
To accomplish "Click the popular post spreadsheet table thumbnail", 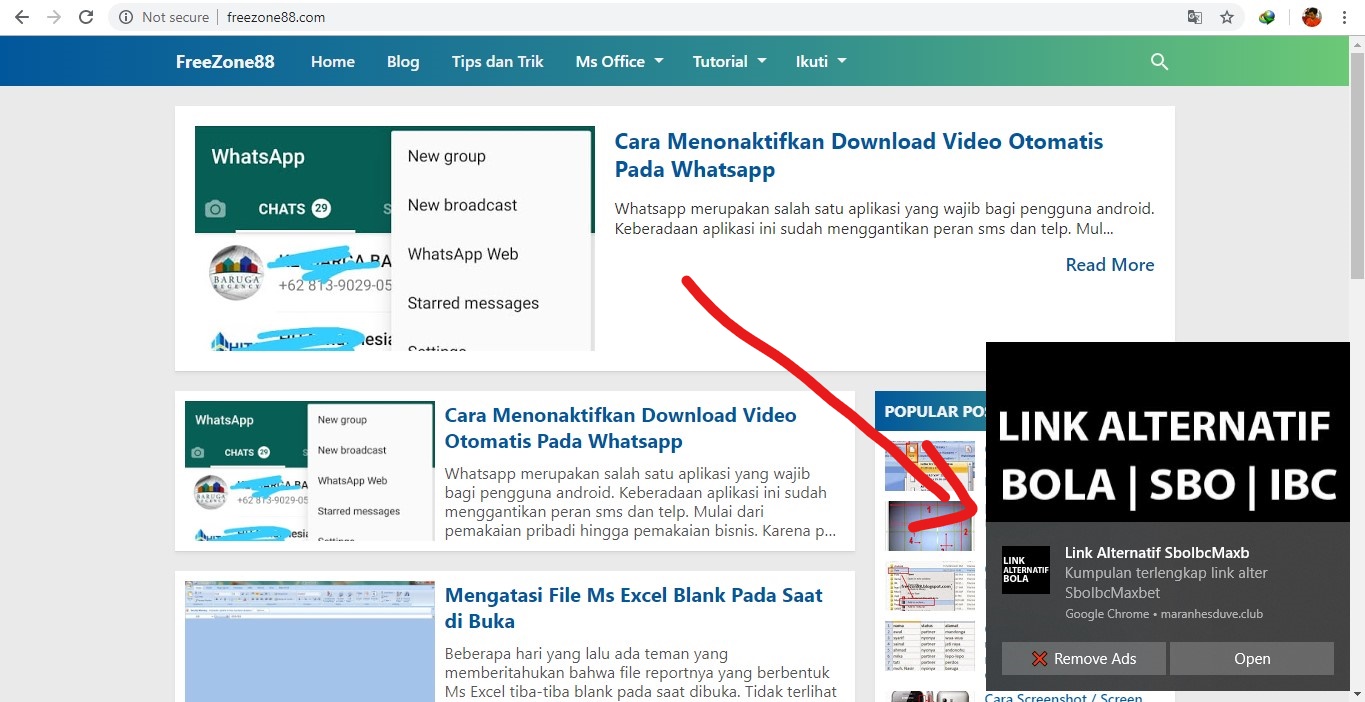I will [x=930, y=646].
